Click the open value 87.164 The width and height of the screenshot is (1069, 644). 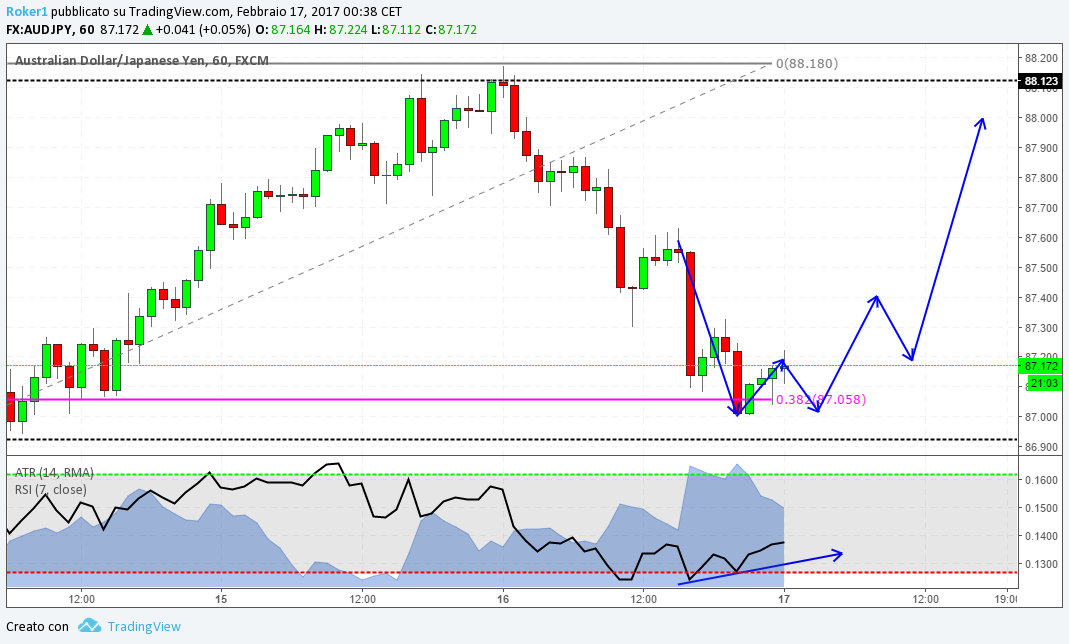click(290, 29)
